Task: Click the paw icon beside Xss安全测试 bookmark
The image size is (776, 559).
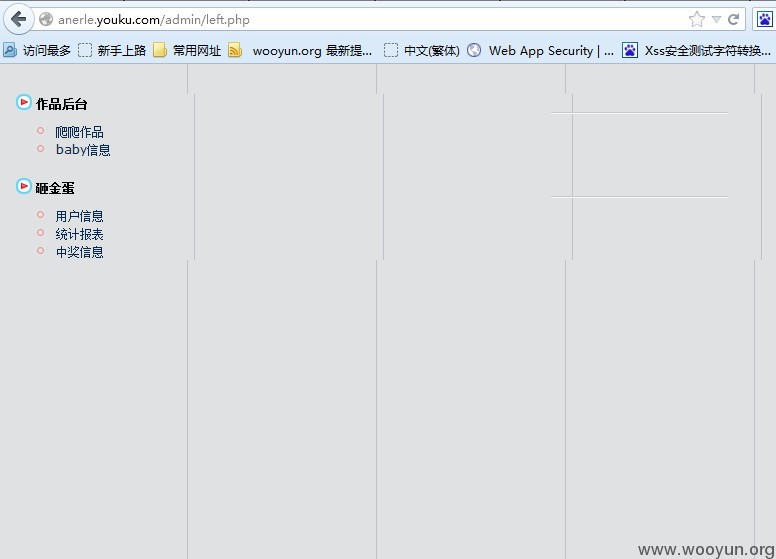Action: [x=630, y=50]
